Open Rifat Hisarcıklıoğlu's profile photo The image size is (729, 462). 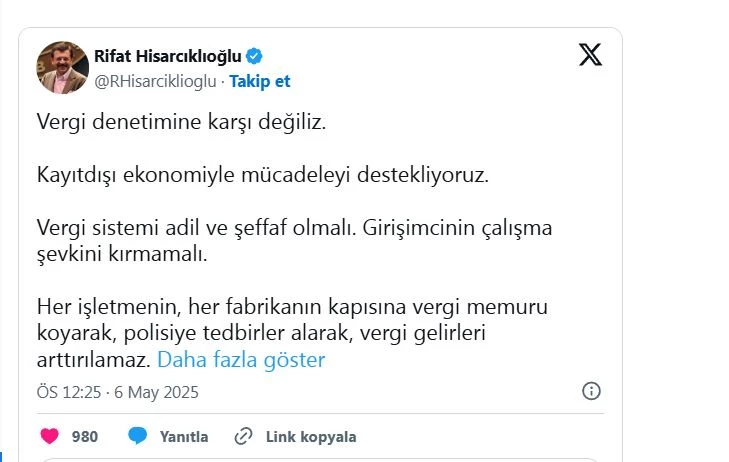(x=63, y=68)
